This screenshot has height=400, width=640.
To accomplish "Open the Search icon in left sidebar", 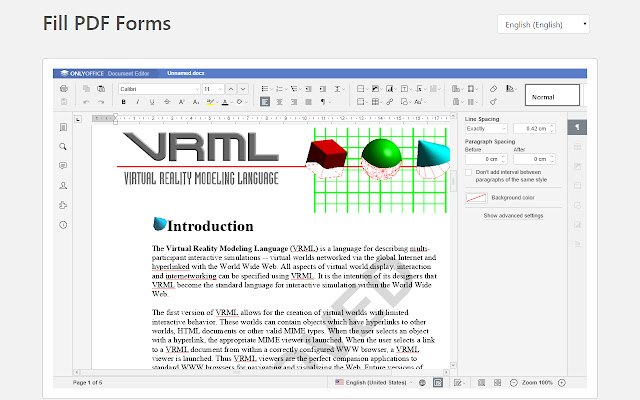I will tap(63, 147).
